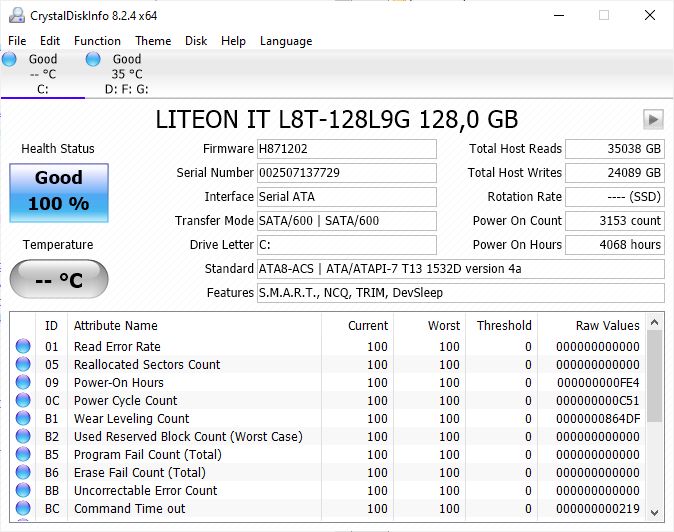The height and width of the screenshot is (532, 674).
Task: Click the Health Status label
Action: 58,149
